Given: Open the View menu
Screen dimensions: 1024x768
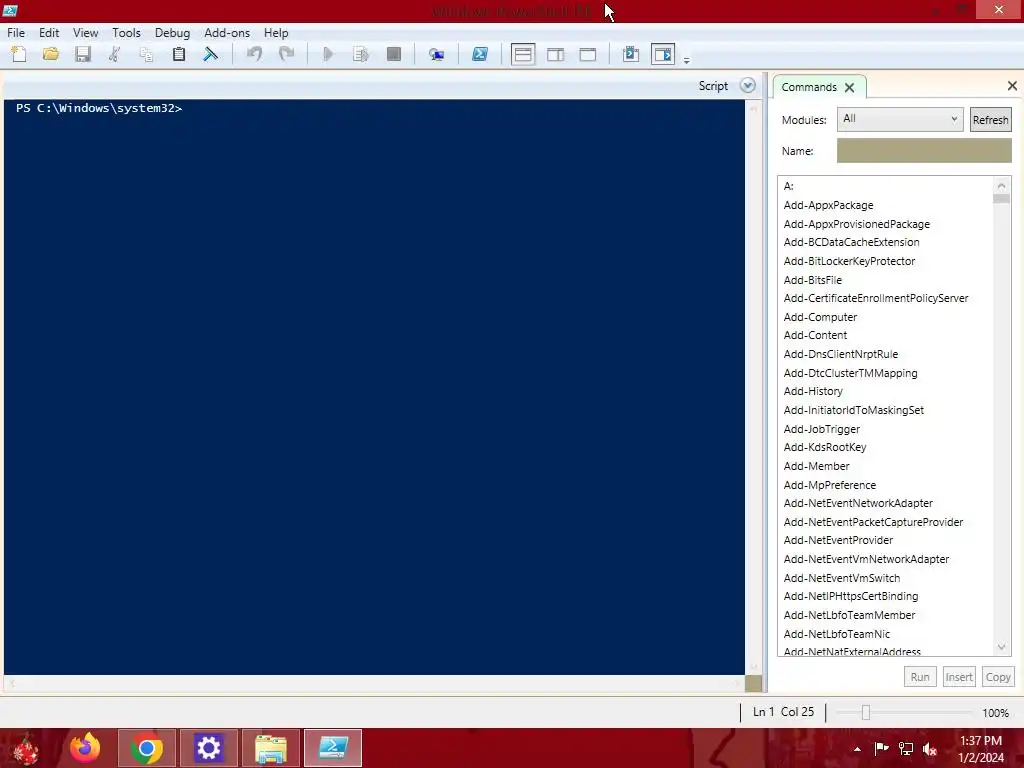Looking at the screenshot, I should (x=86, y=33).
